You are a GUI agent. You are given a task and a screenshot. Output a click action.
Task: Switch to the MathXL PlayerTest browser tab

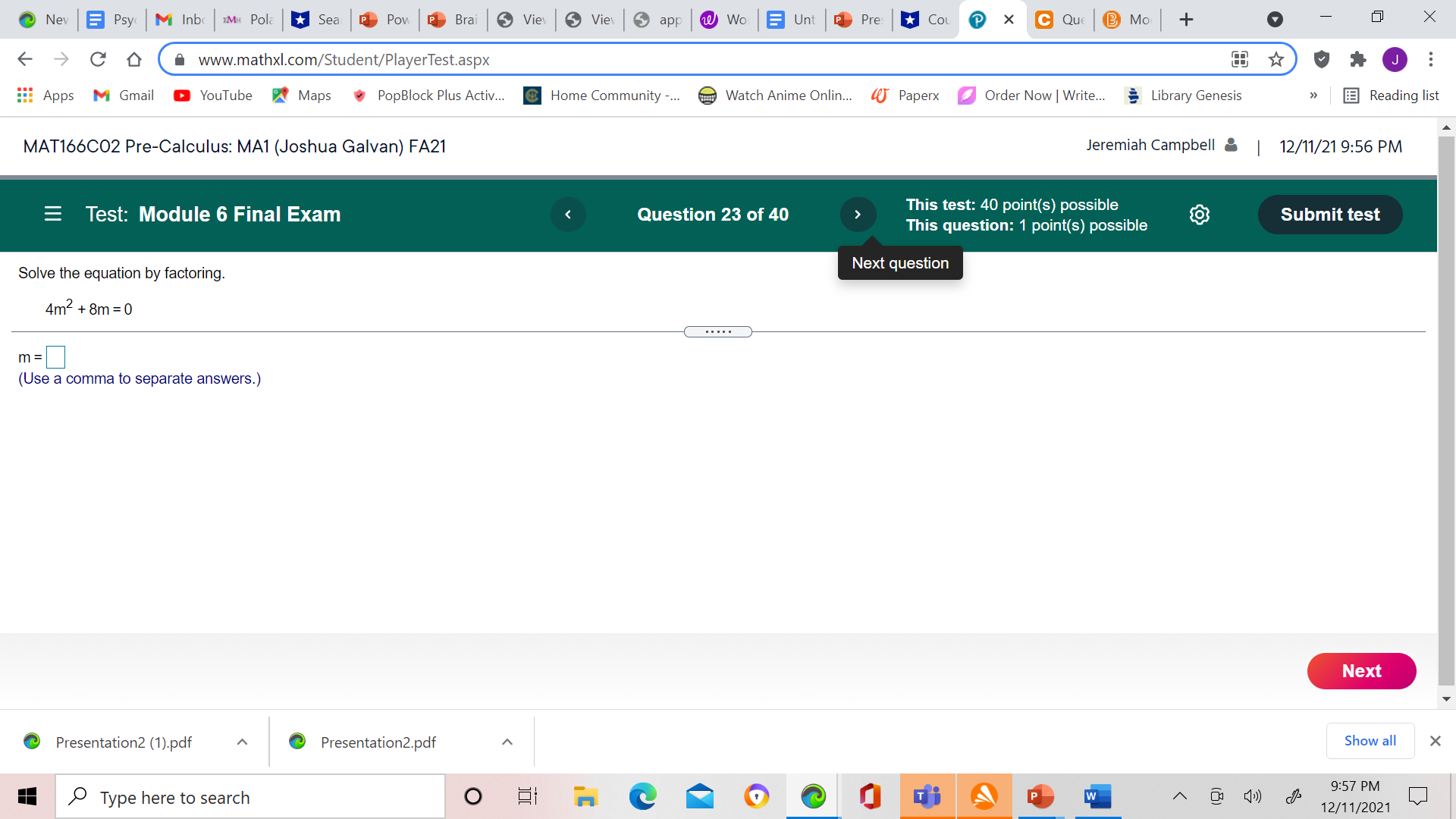pos(977,19)
